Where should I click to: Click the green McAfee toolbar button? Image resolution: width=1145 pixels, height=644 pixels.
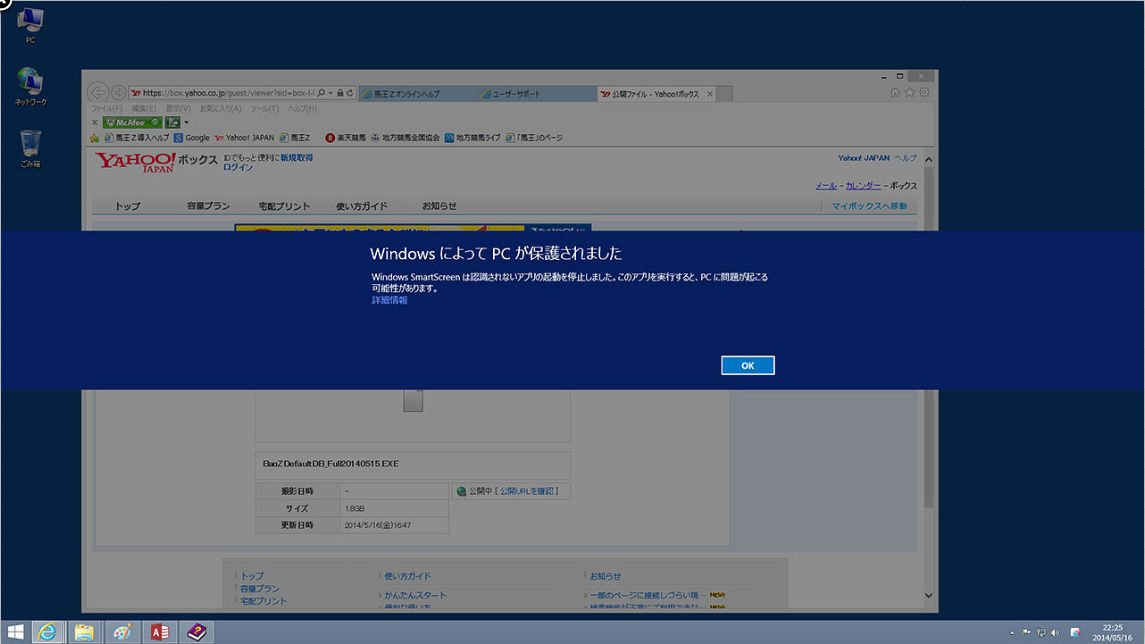pos(132,122)
